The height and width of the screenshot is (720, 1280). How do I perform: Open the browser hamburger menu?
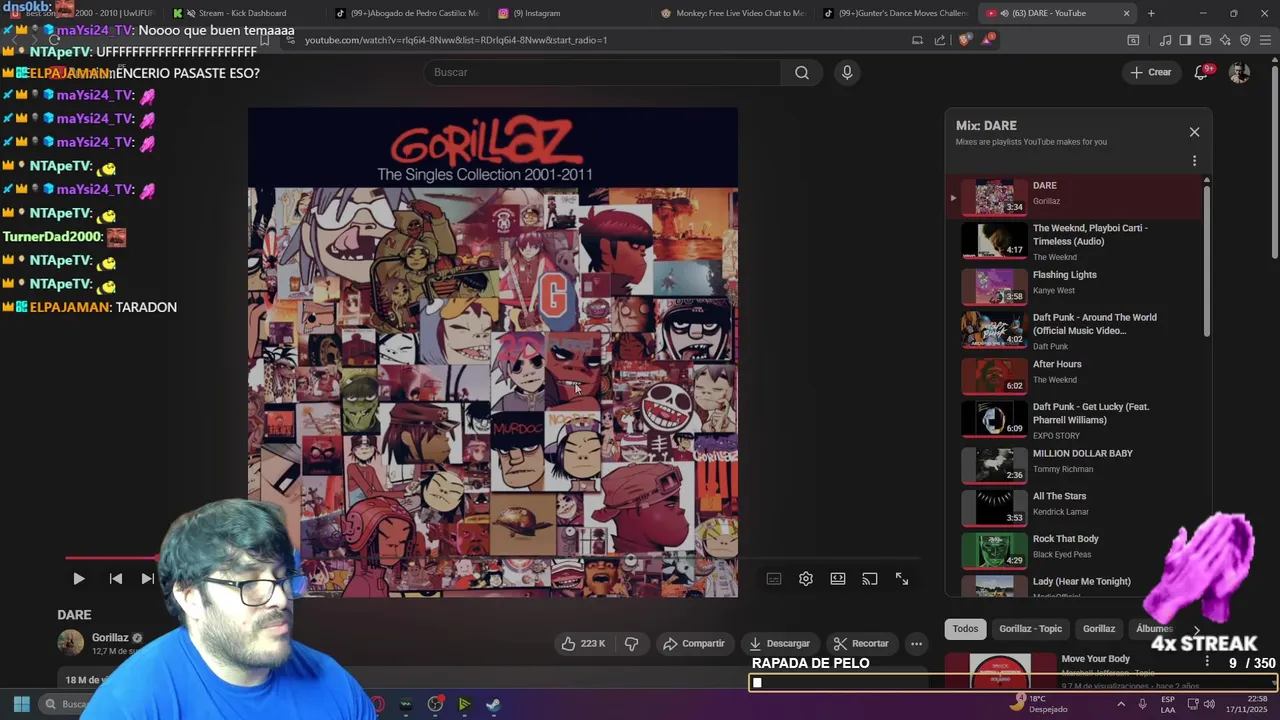click(x=1266, y=40)
